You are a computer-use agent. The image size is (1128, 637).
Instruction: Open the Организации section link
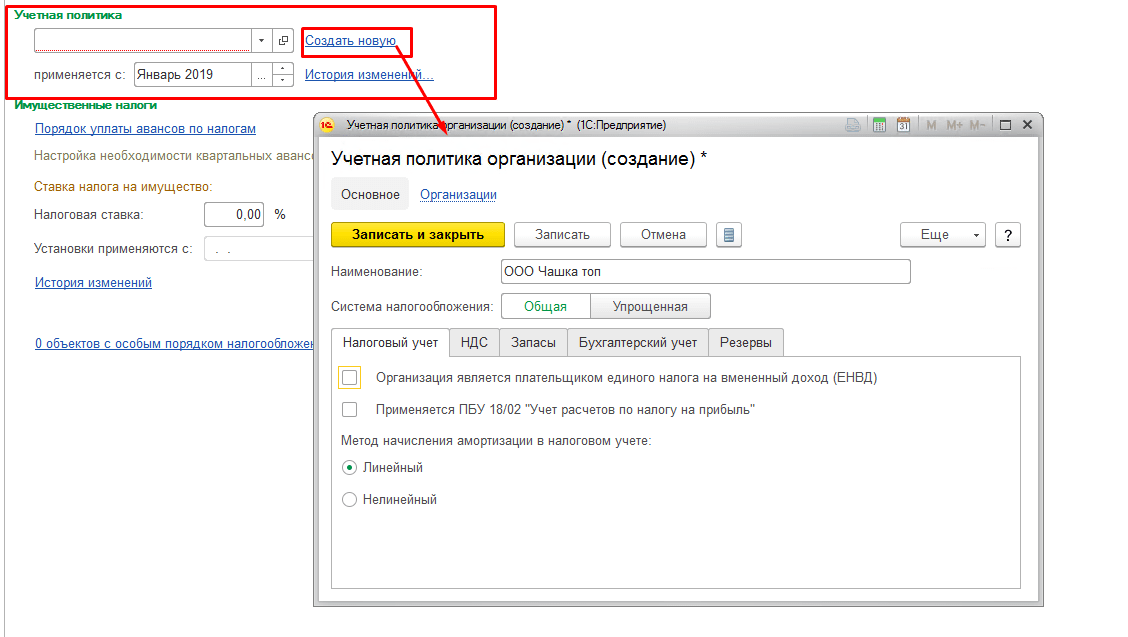(458, 194)
